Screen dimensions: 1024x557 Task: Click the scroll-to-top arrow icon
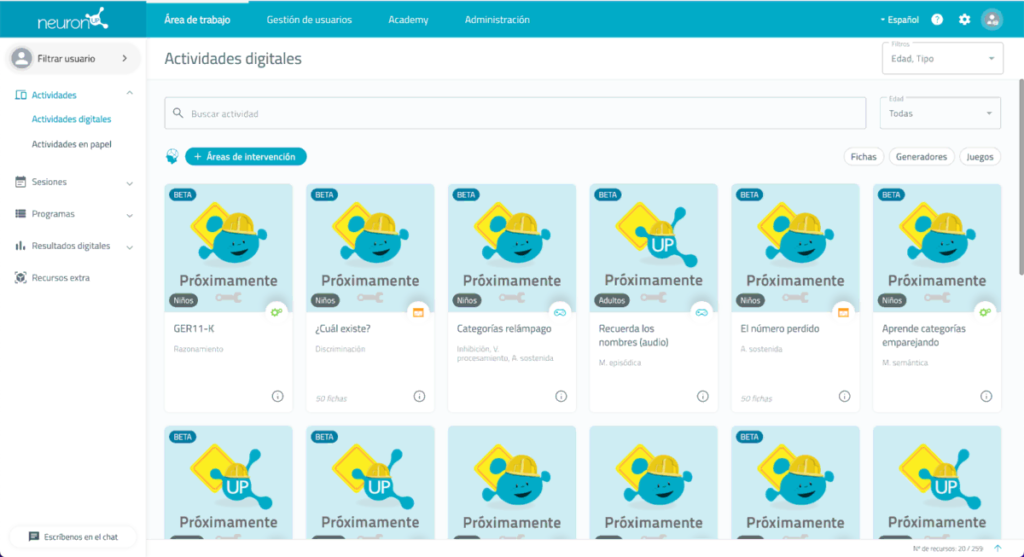click(997, 548)
